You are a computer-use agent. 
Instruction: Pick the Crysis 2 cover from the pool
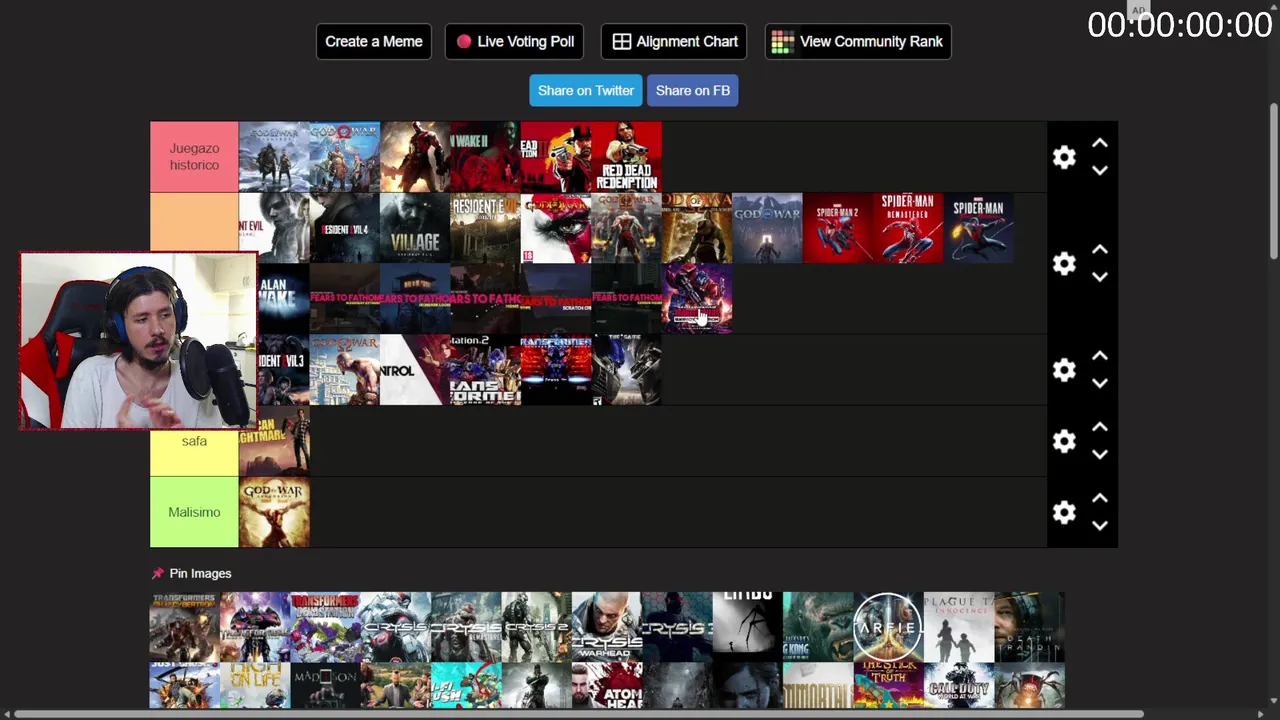(536, 627)
